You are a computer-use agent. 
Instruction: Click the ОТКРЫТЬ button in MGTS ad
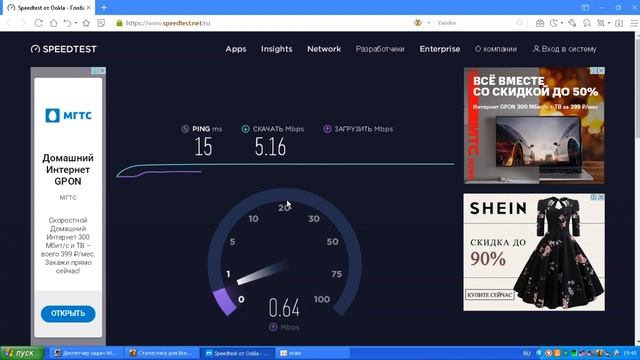coord(68,313)
